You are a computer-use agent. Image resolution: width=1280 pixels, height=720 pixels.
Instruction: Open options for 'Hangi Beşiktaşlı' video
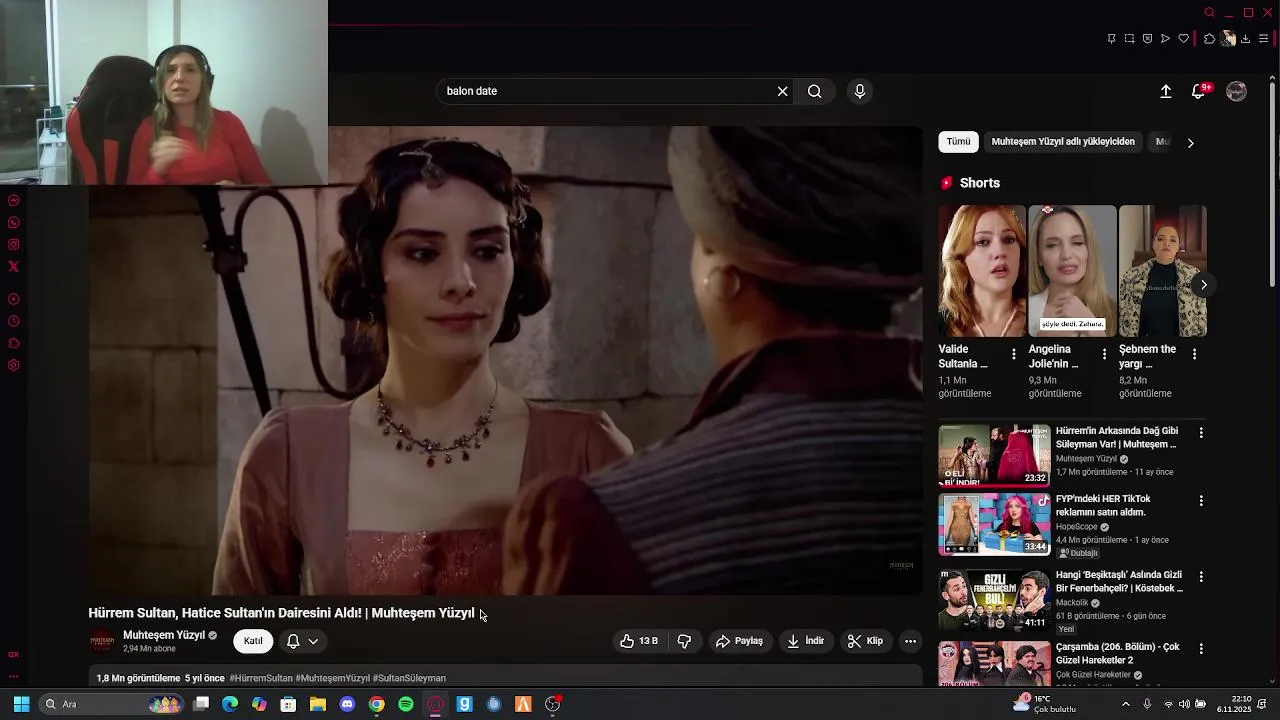1201,577
